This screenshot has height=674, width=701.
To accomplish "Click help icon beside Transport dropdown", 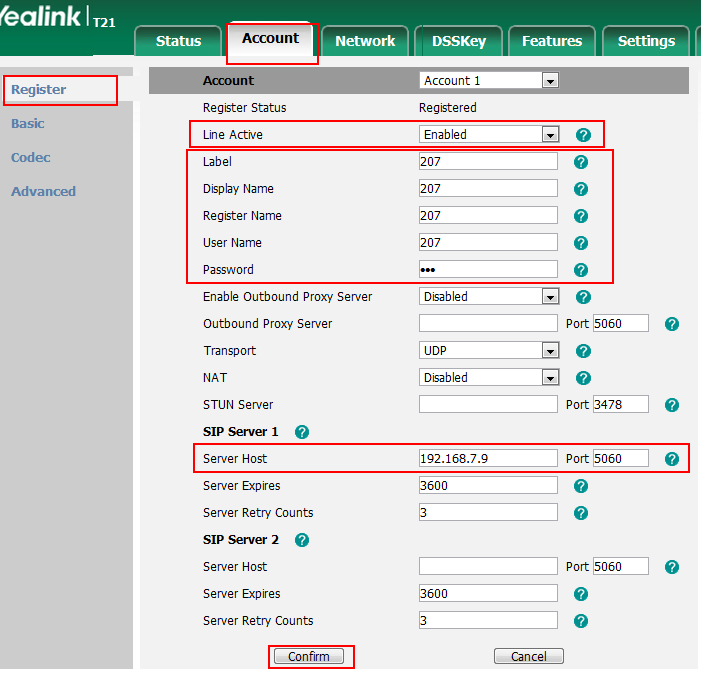I will (583, 350).
